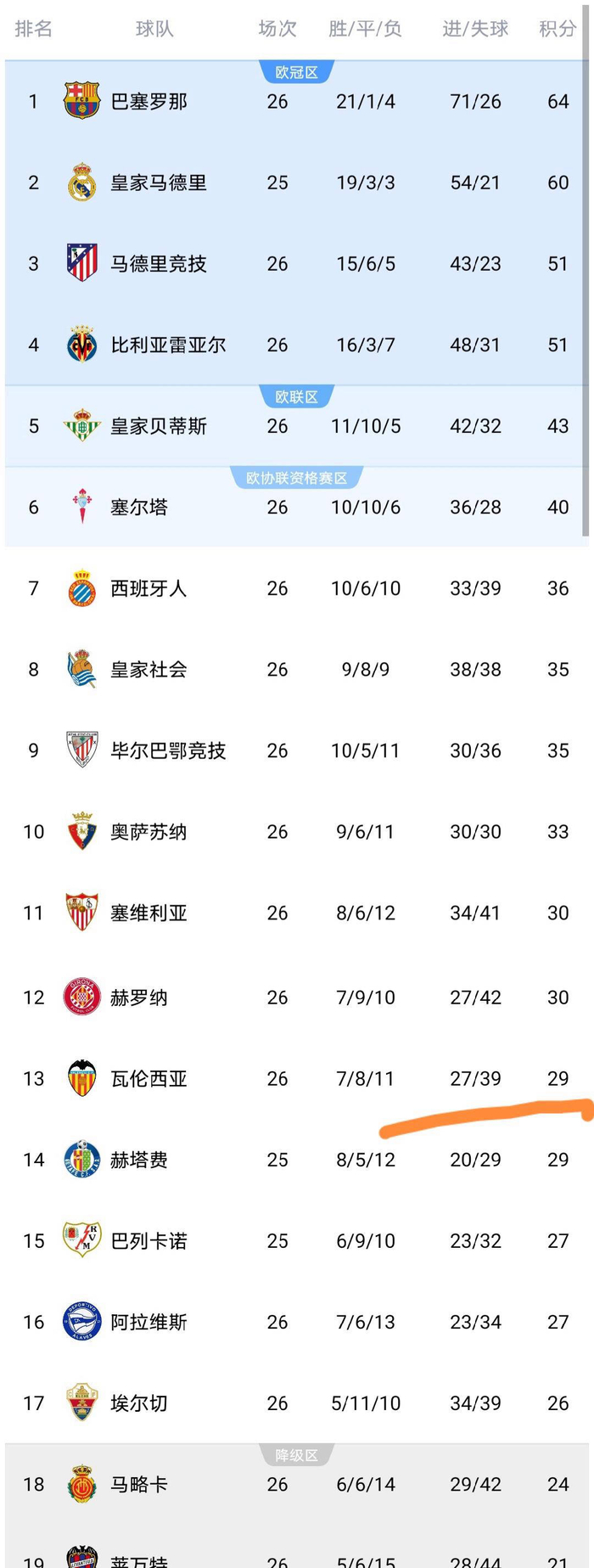
Task: Click the 排名 column header
Action: (34, 29)
